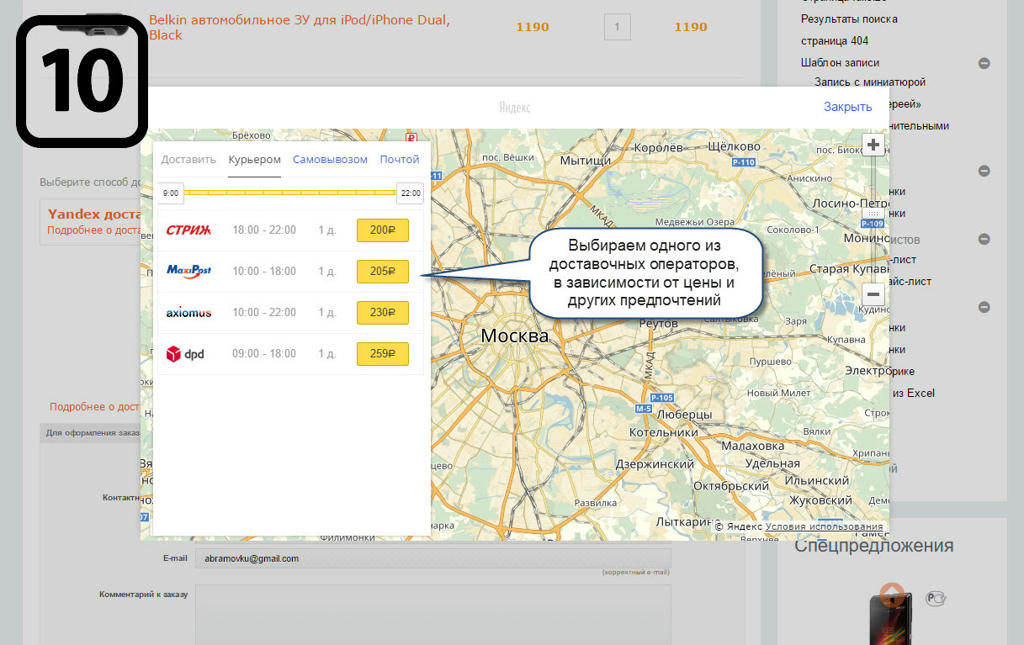Click the E-mail input field

pyautogui.click(x=434, y=559)
